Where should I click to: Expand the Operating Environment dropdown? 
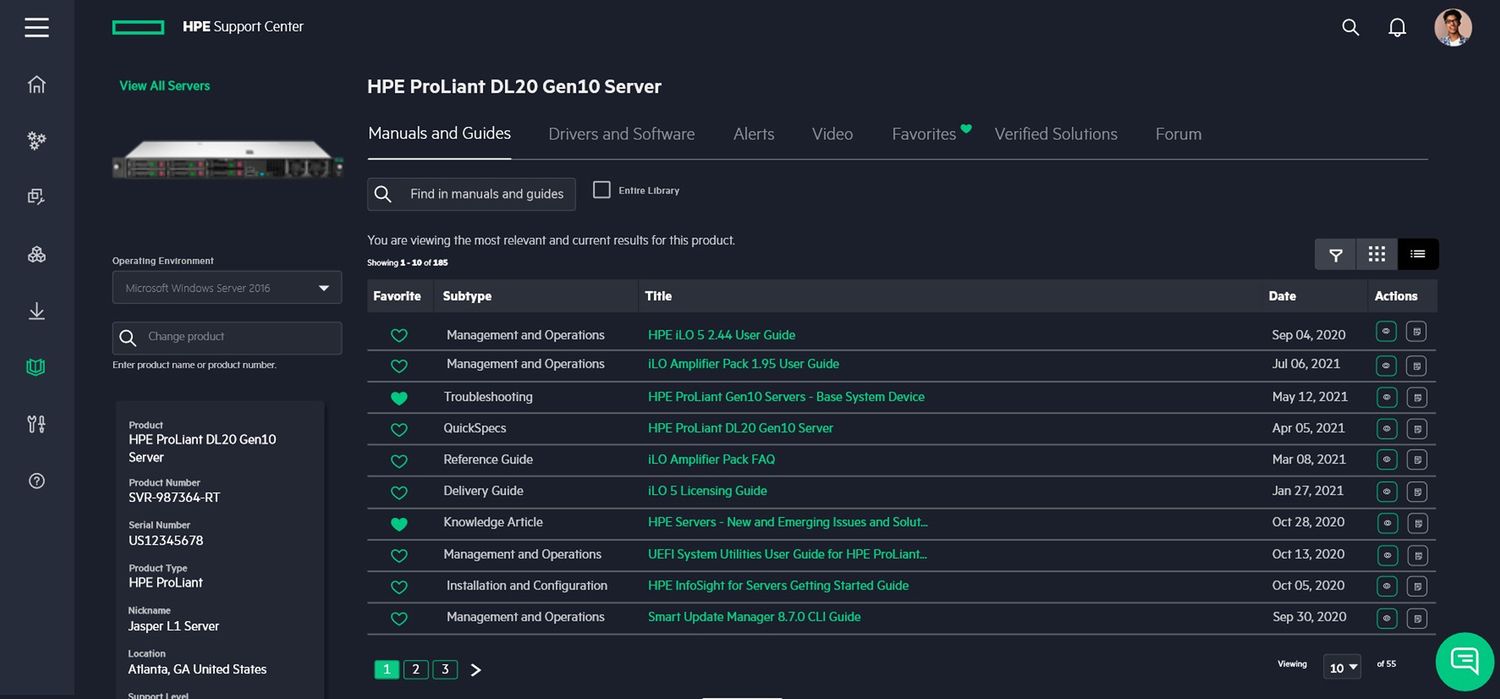pyautogui.click(x=227, y=288)
